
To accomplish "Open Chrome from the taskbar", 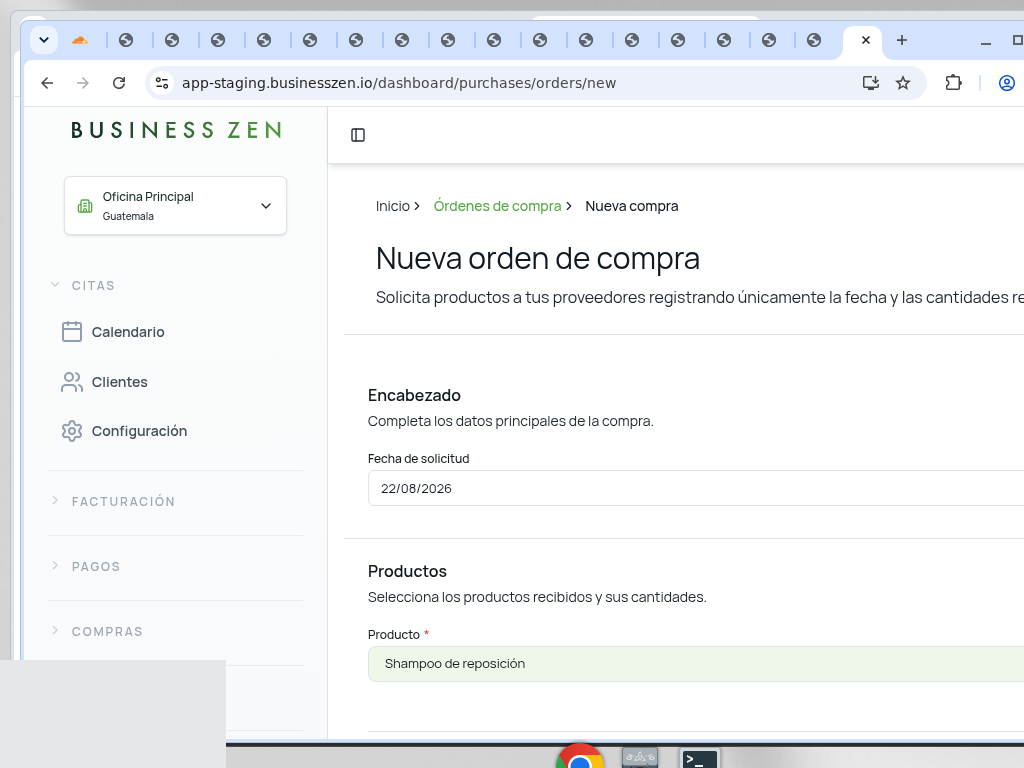I will coord(580,758).
